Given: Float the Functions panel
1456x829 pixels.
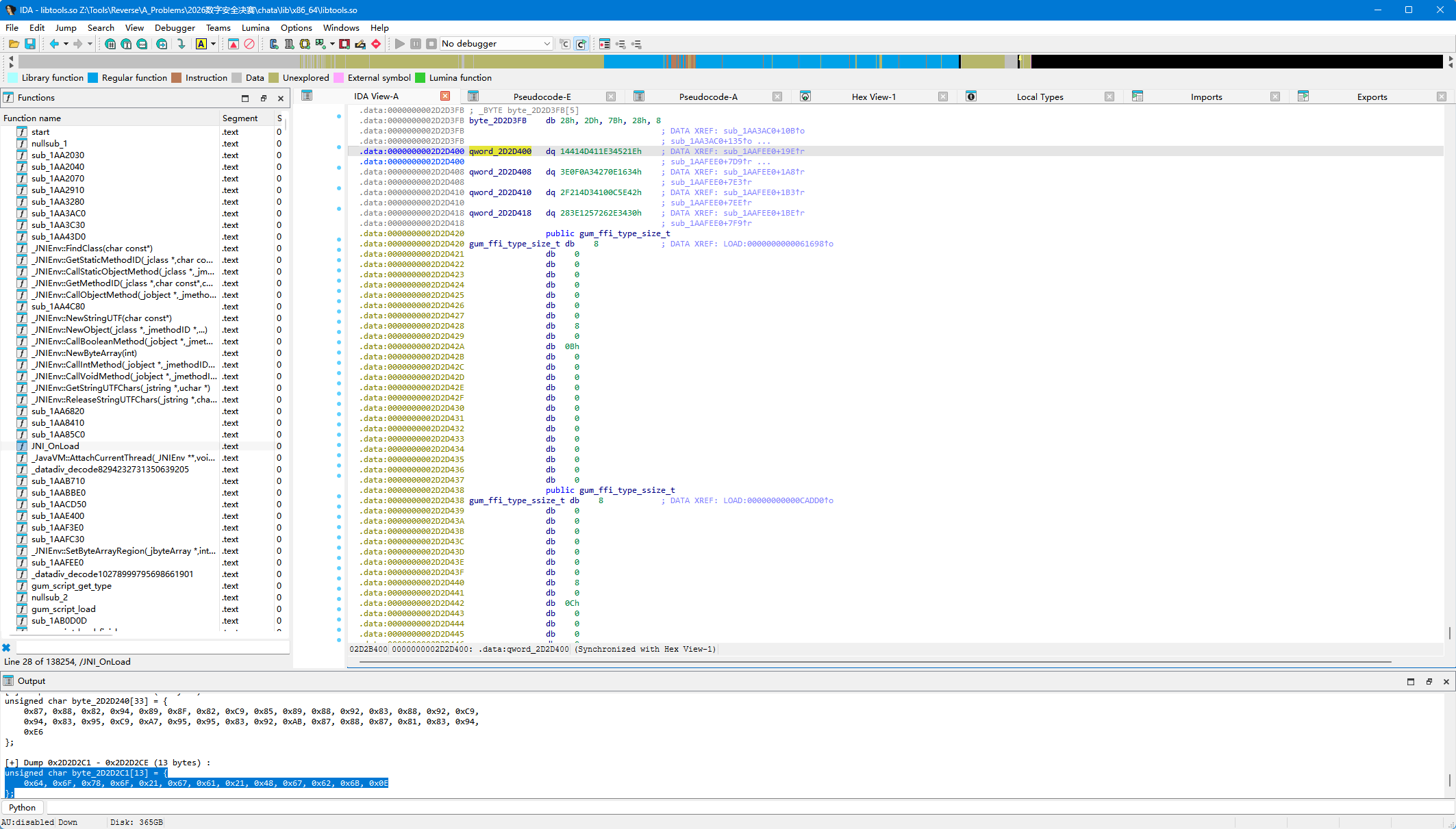Looking at the screenshot, I should point(263,98).
